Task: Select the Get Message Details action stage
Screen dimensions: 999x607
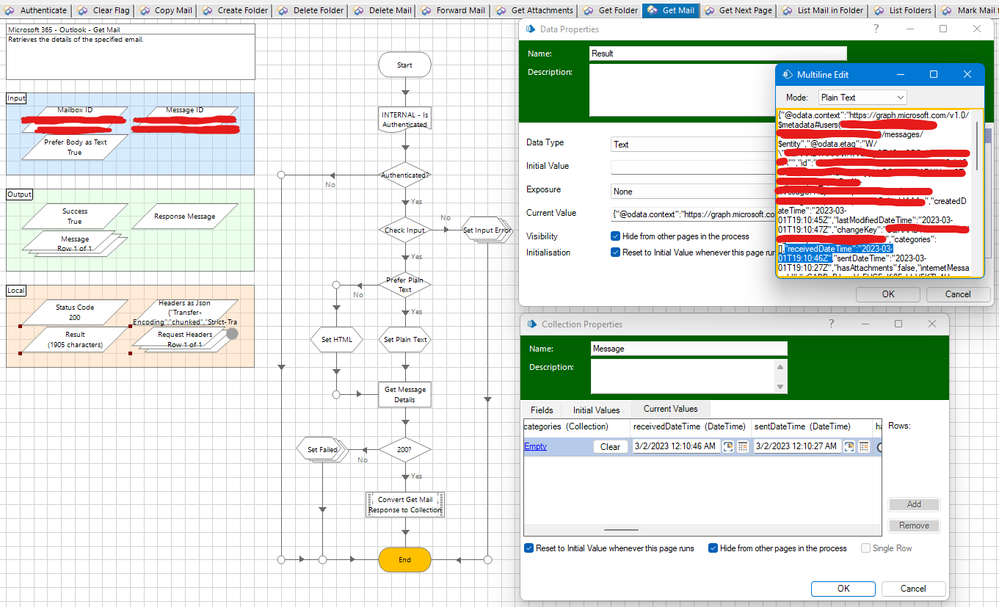Action: coord(405,394)
